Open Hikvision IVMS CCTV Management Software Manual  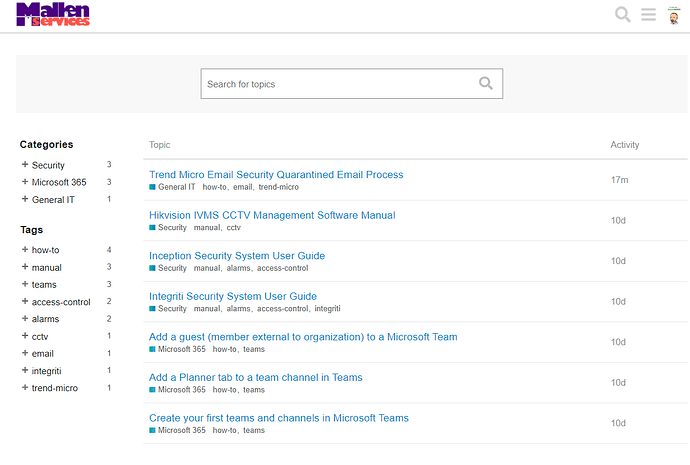coord(272,215)
